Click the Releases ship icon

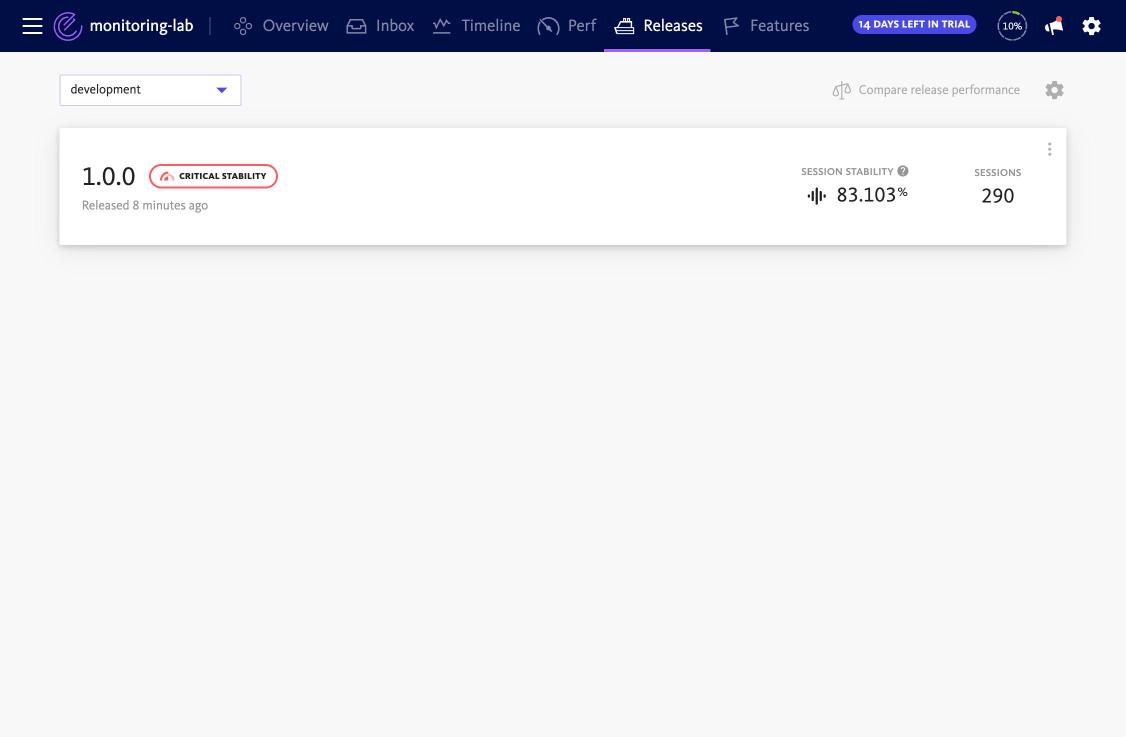coord(624,27)
